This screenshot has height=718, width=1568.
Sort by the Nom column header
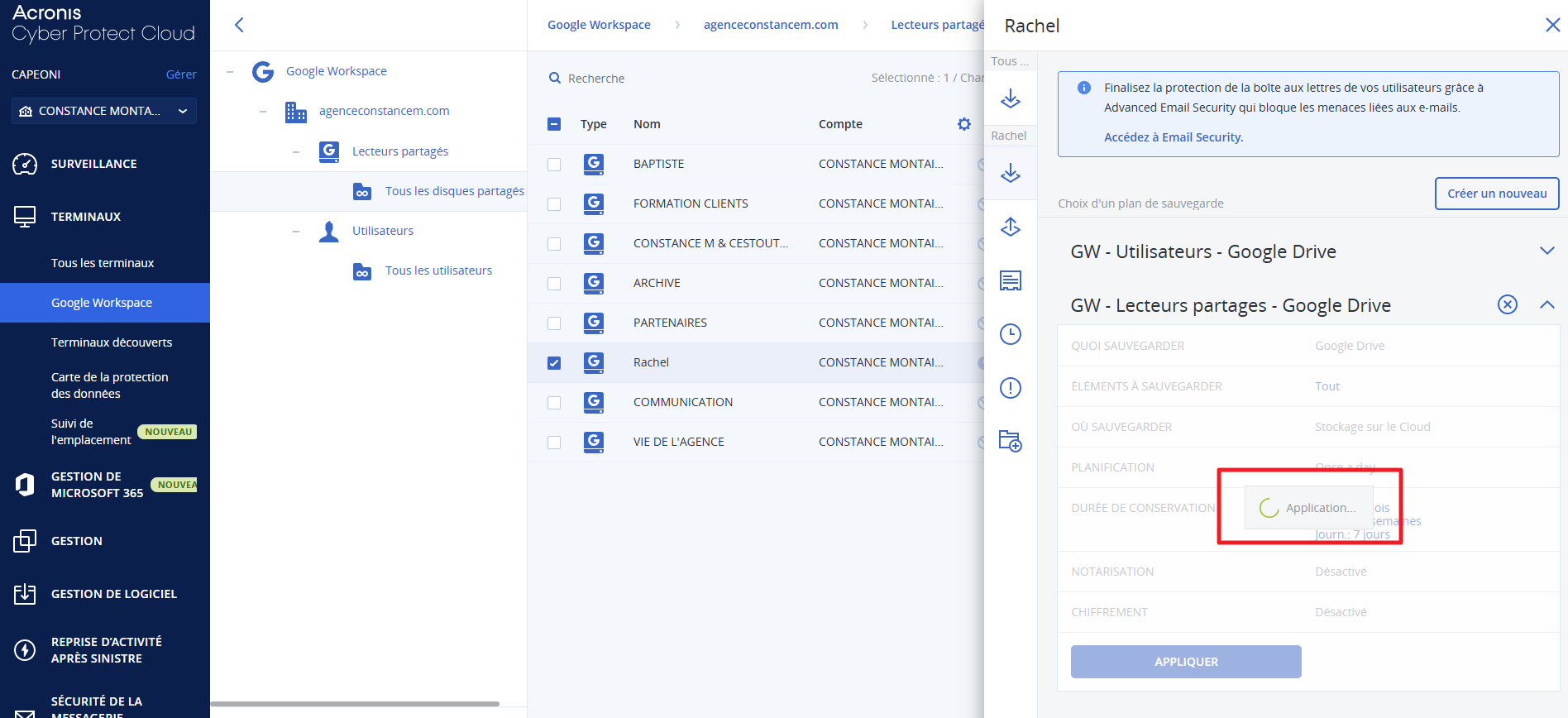(x=647, y=124)
